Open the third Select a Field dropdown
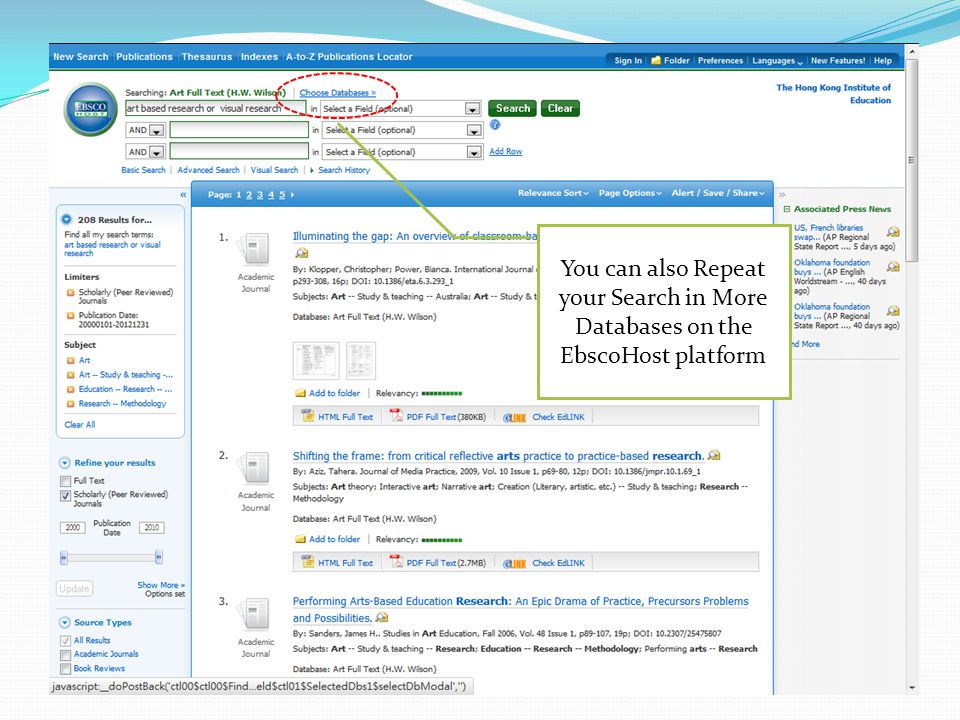The image size is (960, 720). 474,152
